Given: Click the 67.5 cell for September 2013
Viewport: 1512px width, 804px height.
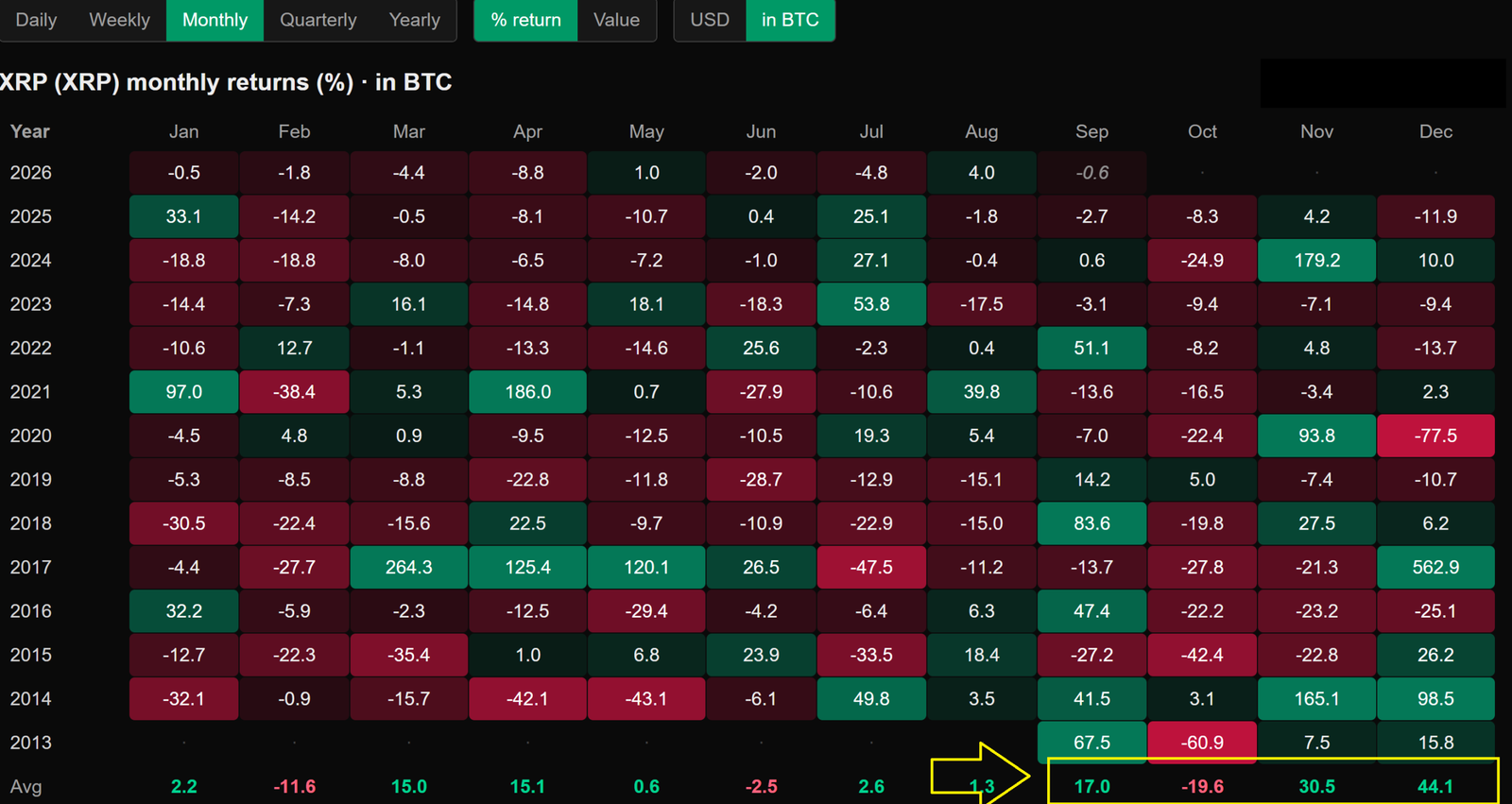Looking at the screenshot, I should tap(1091, 743).
